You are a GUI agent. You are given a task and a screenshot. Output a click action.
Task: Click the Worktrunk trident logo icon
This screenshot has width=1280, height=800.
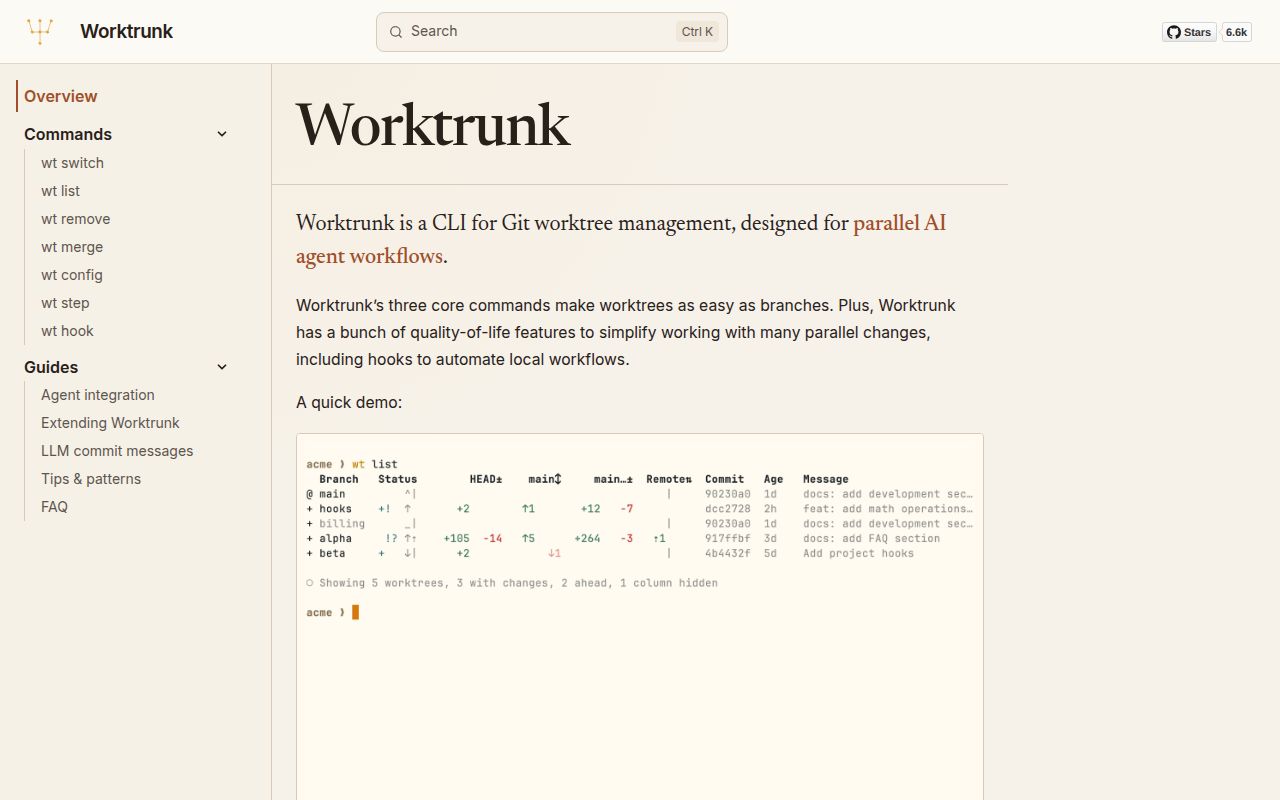(40, 31)
